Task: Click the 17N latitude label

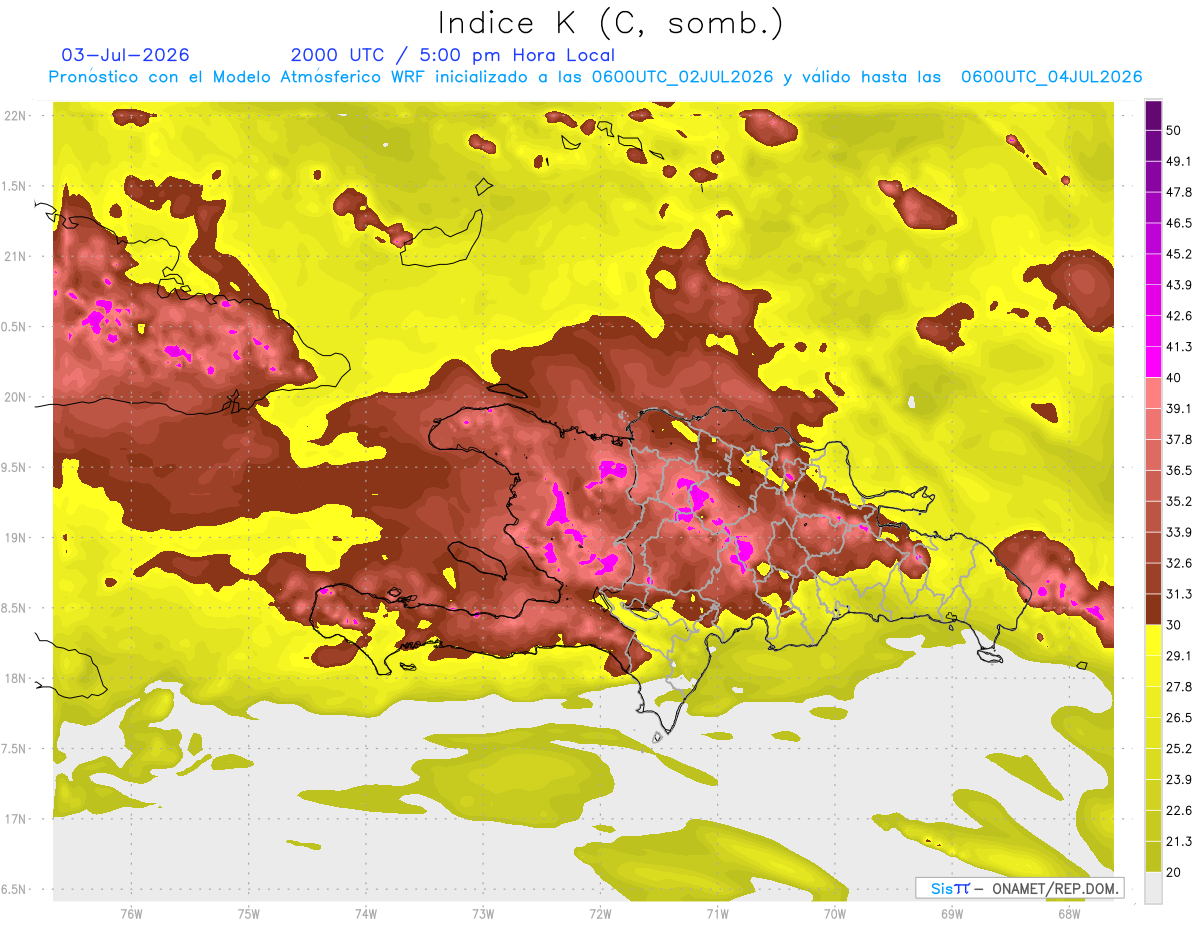Action: click(x=16, y=819)
